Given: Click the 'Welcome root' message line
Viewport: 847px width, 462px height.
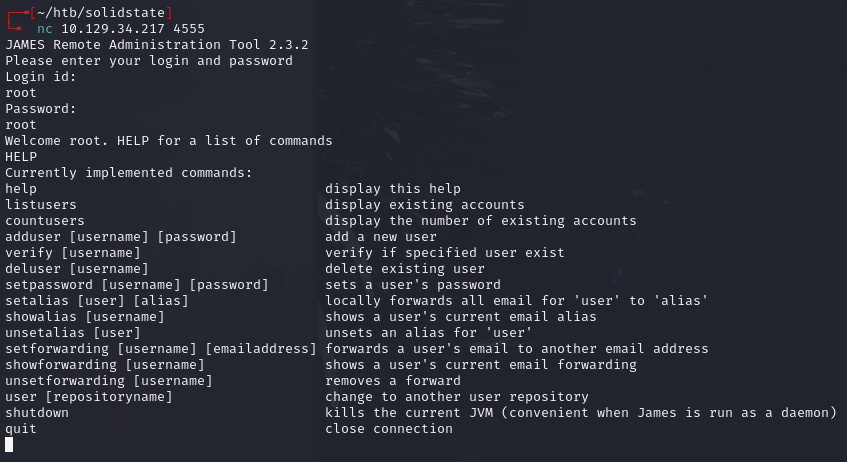Looking at the screenshot, I should coord(168,140).
